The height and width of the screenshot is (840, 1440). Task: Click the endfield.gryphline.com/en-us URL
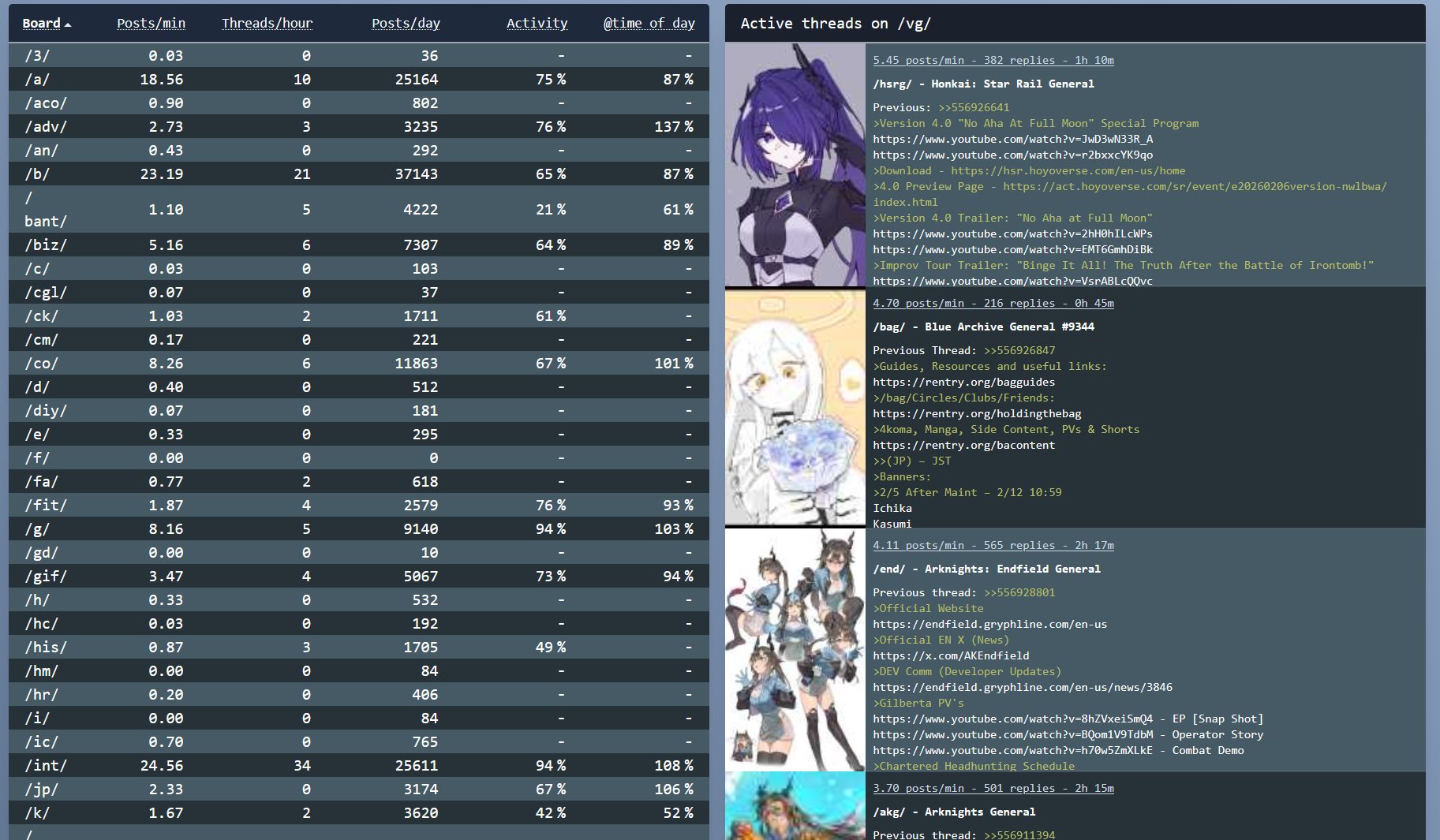(x=989, y=624)
